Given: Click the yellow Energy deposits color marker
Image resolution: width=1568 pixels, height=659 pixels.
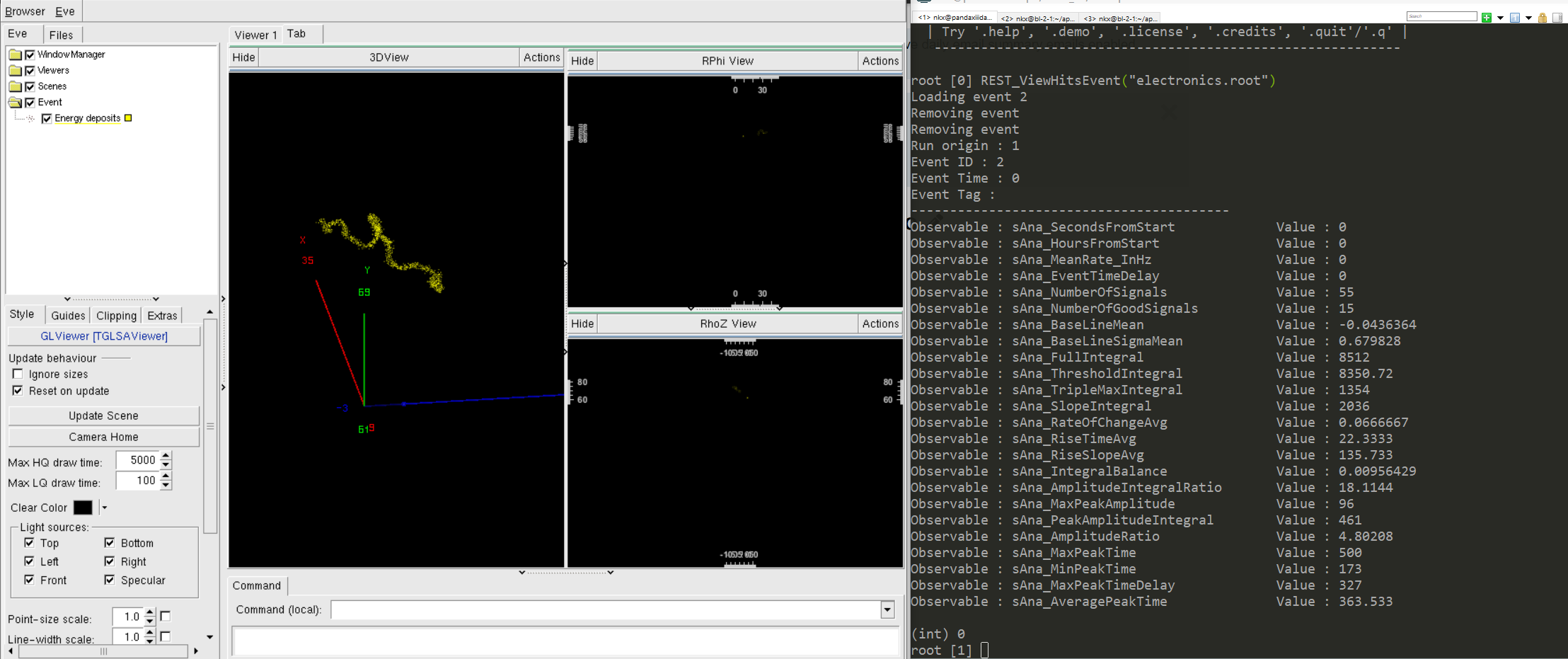Looking at the screenshot, I should coord(128,118).
